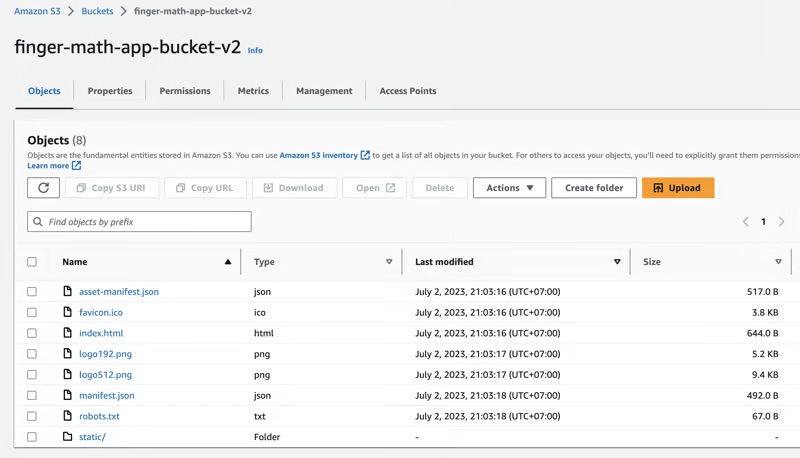Image resolution: width=800 pixels, height=458 pixels.
Task: Open the favicon.ico object link
Action: coord(101,312)
